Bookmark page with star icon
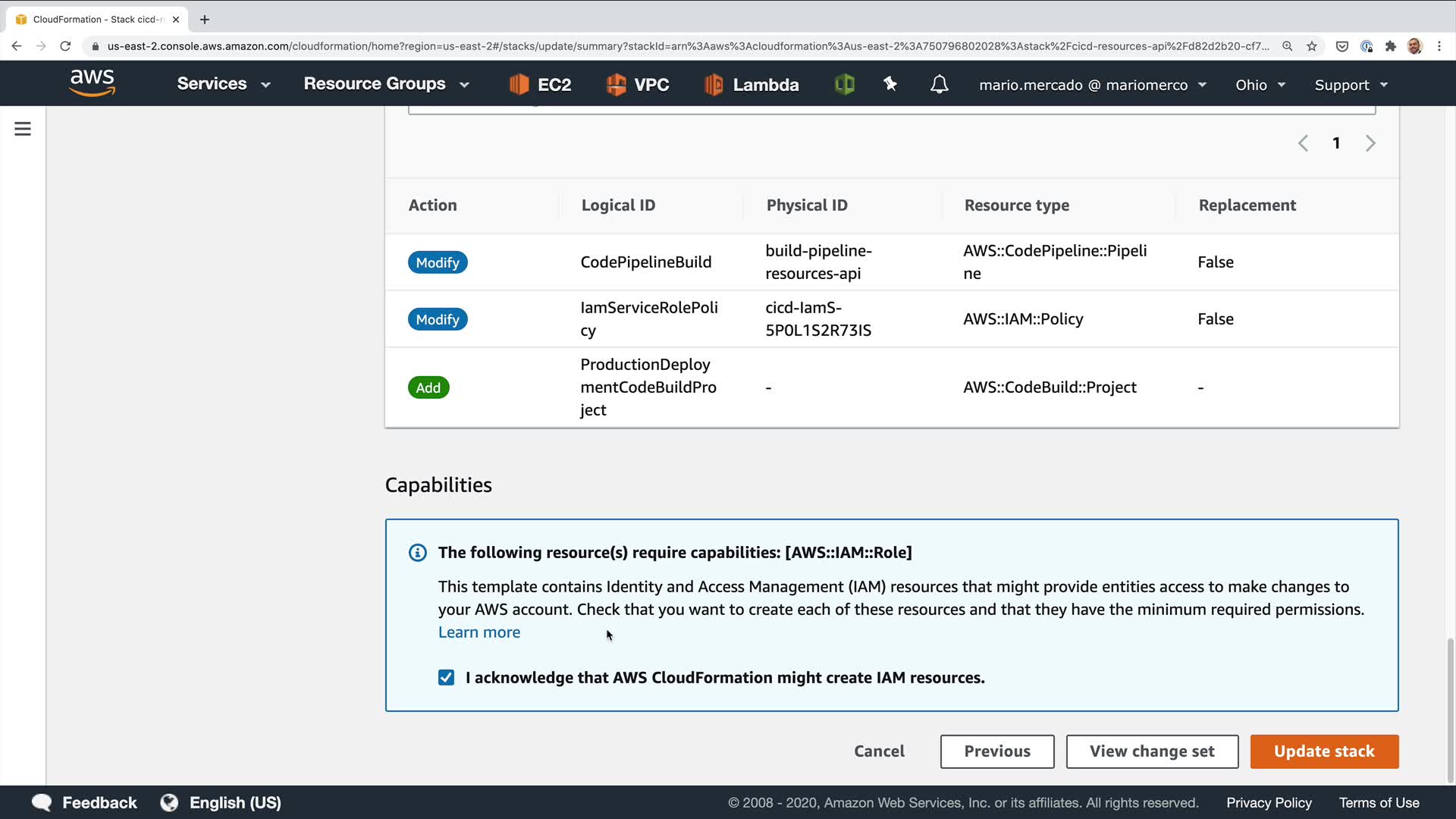Viewport: 1456px width, 819px height. coord(1312,46)
